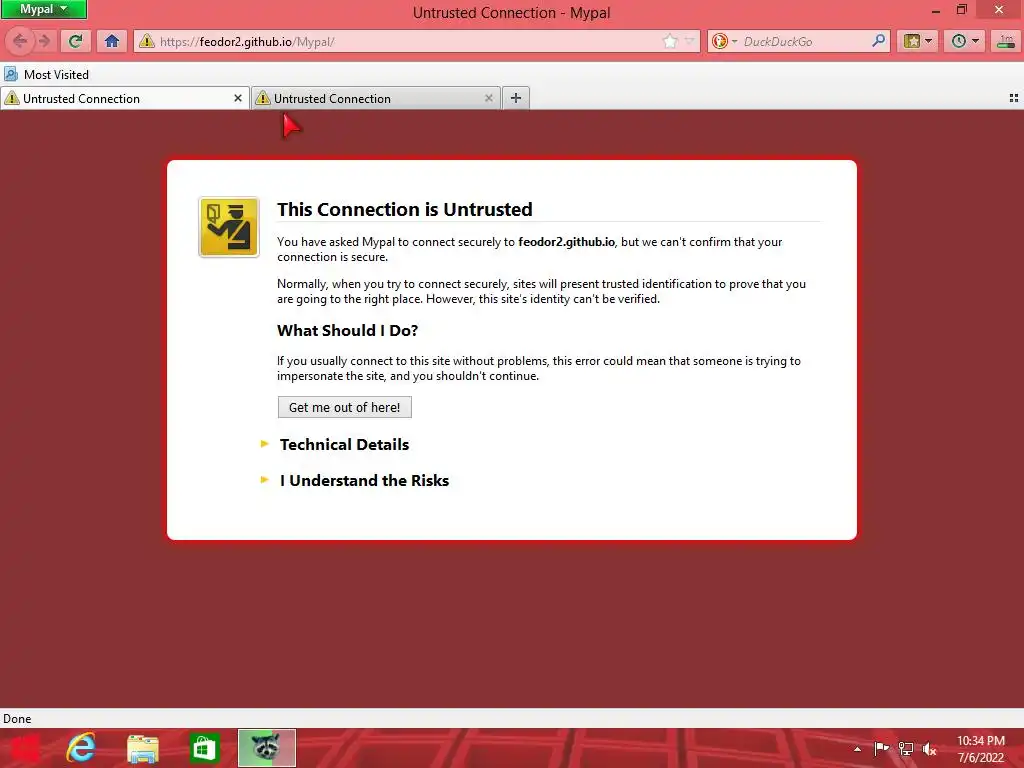Open the Action Center flag icon
Image resolution: width=1024 pixels, height=768 pixels.
(x=881, y=748)
